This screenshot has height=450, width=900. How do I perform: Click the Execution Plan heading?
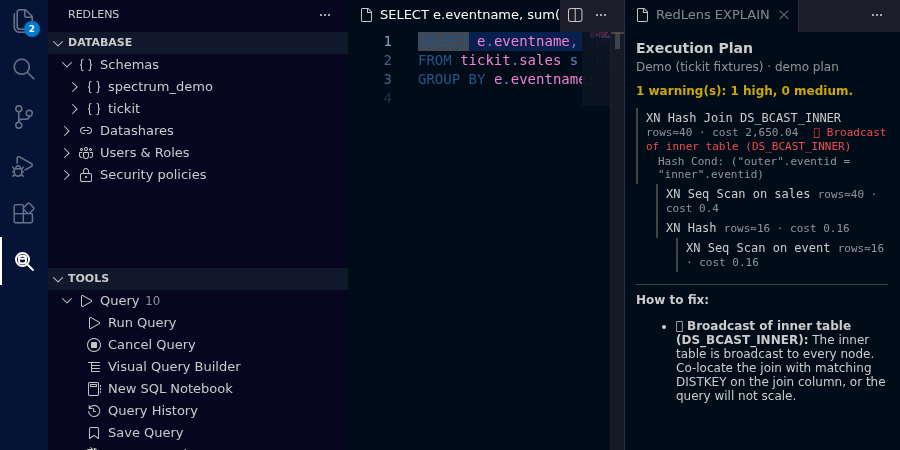click(694, 48)
